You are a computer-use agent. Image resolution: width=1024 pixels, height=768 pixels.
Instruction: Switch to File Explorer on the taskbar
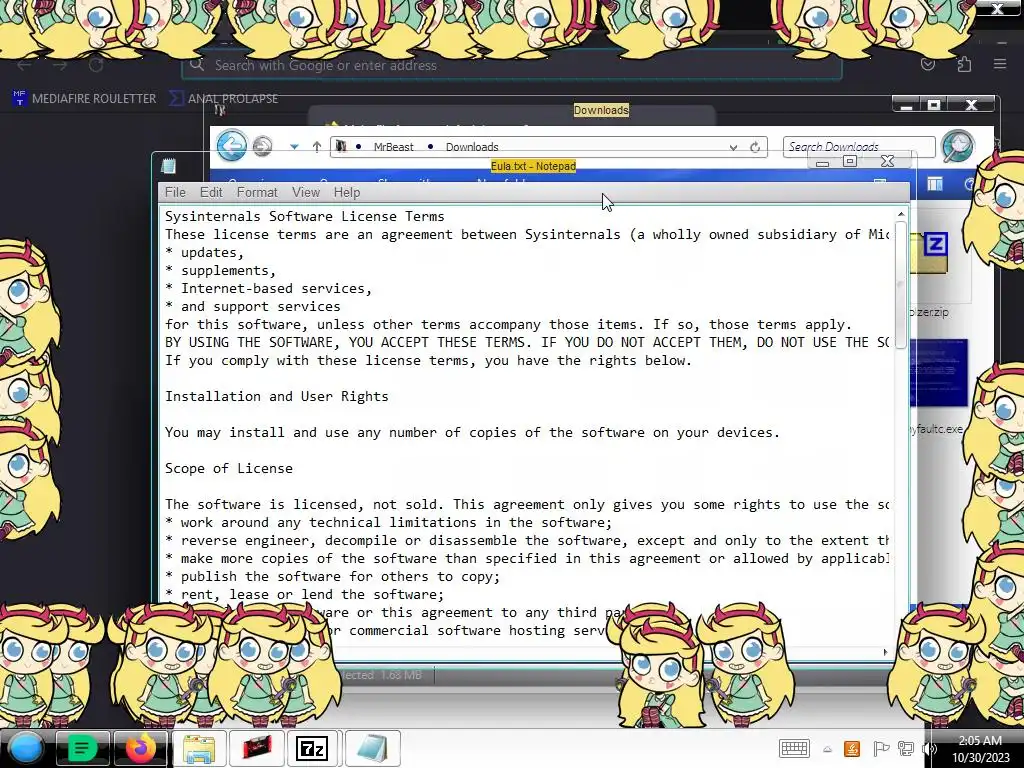199,748
